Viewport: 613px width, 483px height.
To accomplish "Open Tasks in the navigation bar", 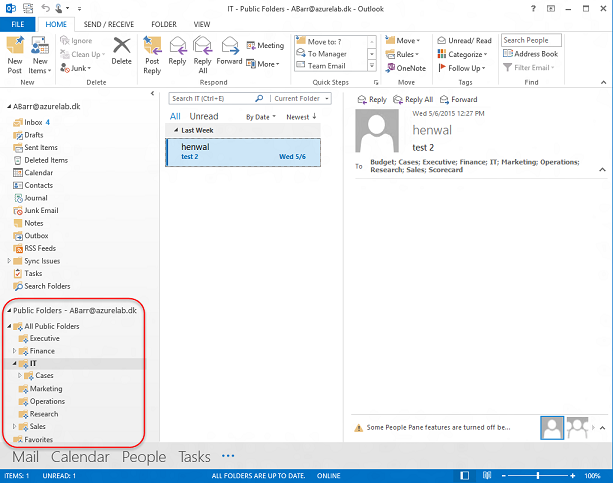I will pyautogui.click(x=194, y=456).
